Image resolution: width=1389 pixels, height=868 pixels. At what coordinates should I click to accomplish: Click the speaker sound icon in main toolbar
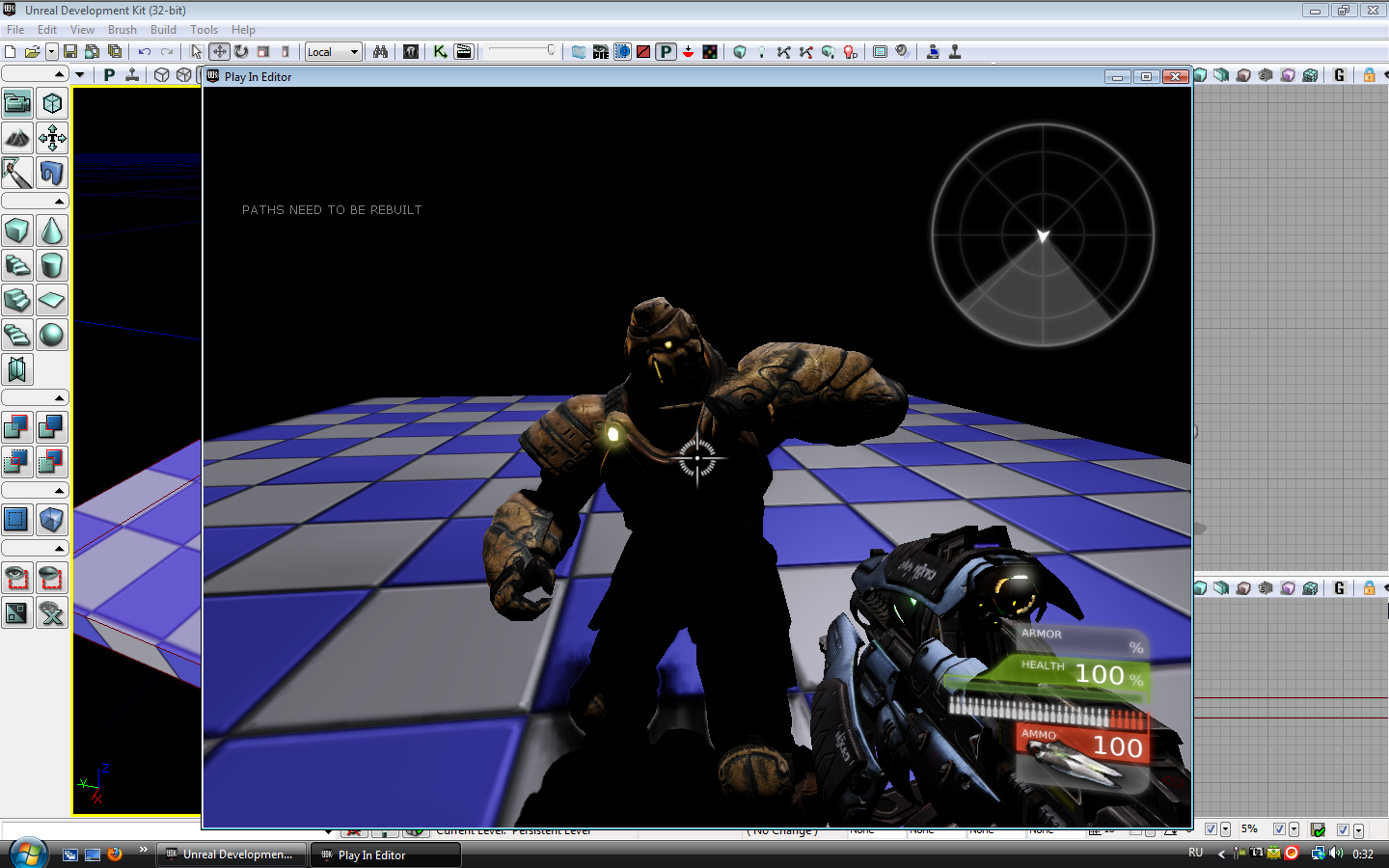(903, 52)
